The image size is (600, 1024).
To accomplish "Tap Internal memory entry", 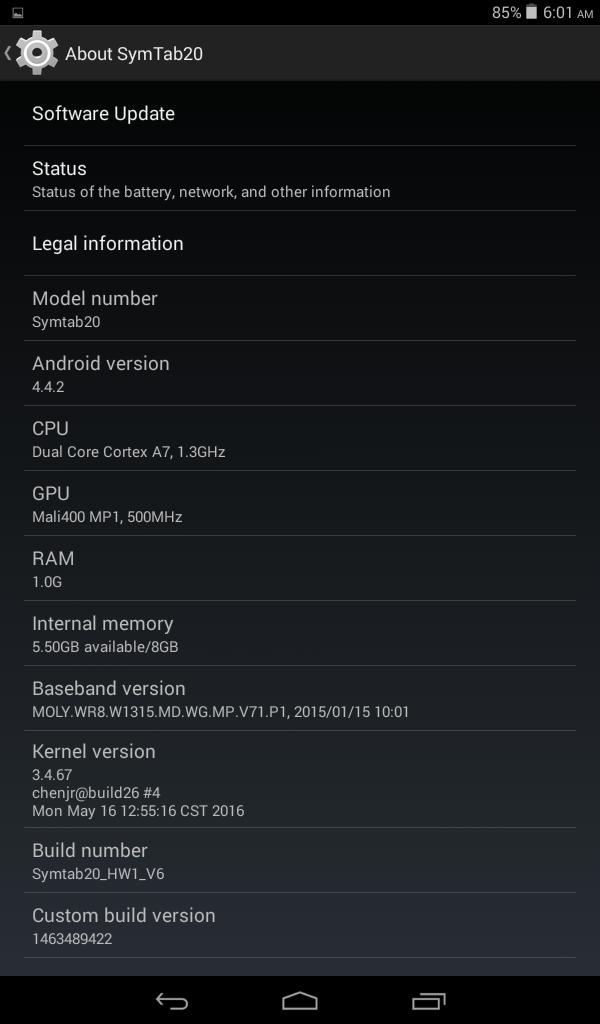I will coord(300,633).
